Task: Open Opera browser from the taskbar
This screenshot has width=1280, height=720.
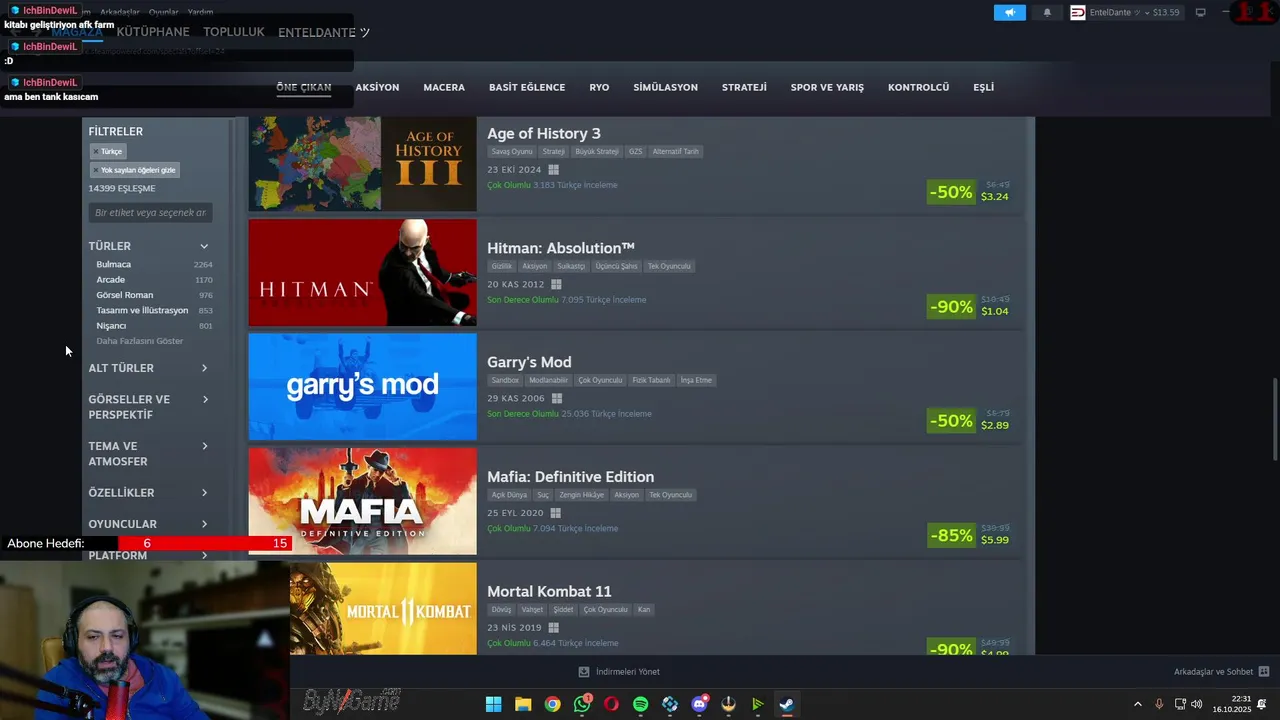Action: pyautogui.click(x=611, y=704)
